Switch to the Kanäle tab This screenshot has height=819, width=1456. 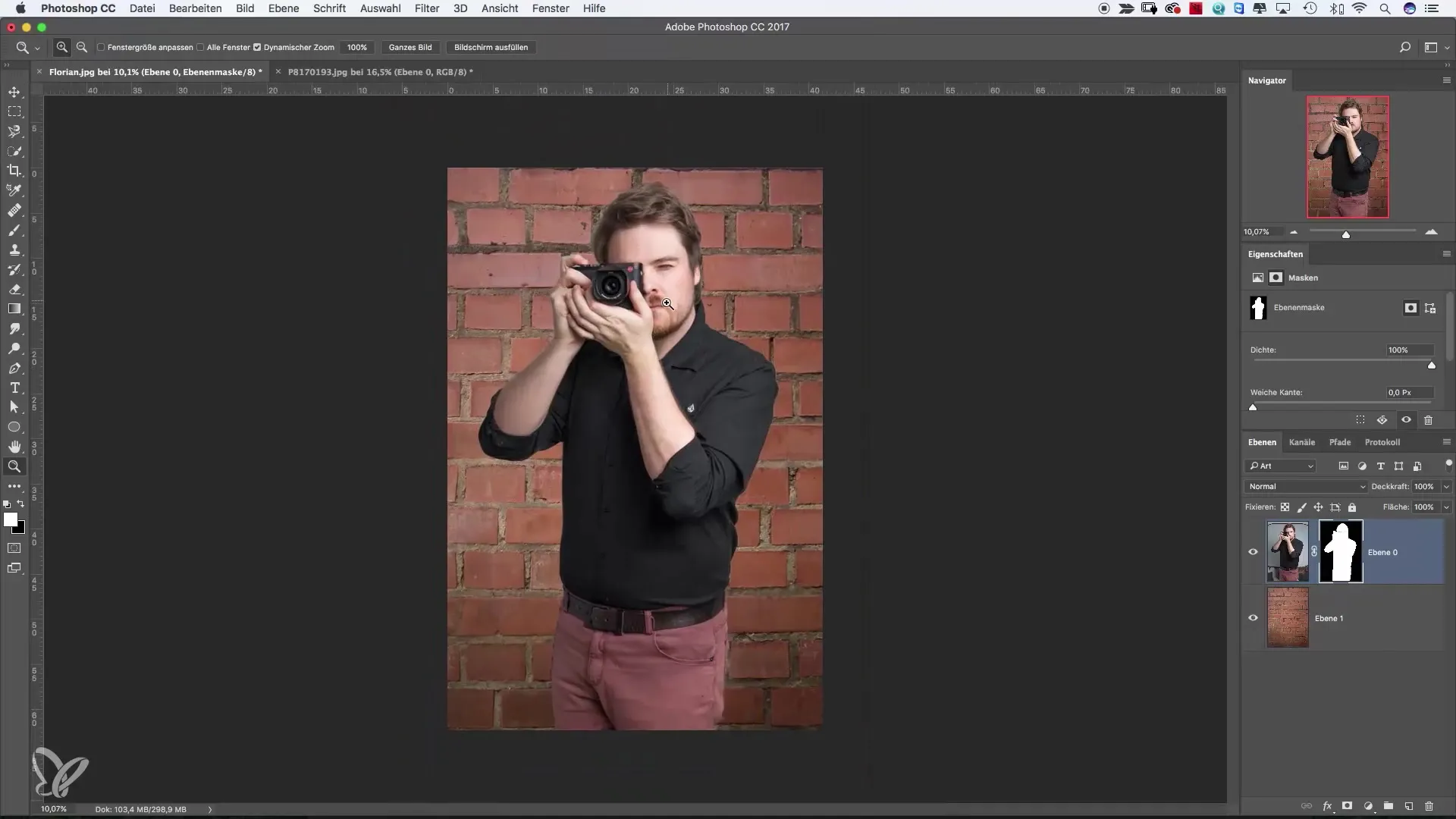point(1302,442)
